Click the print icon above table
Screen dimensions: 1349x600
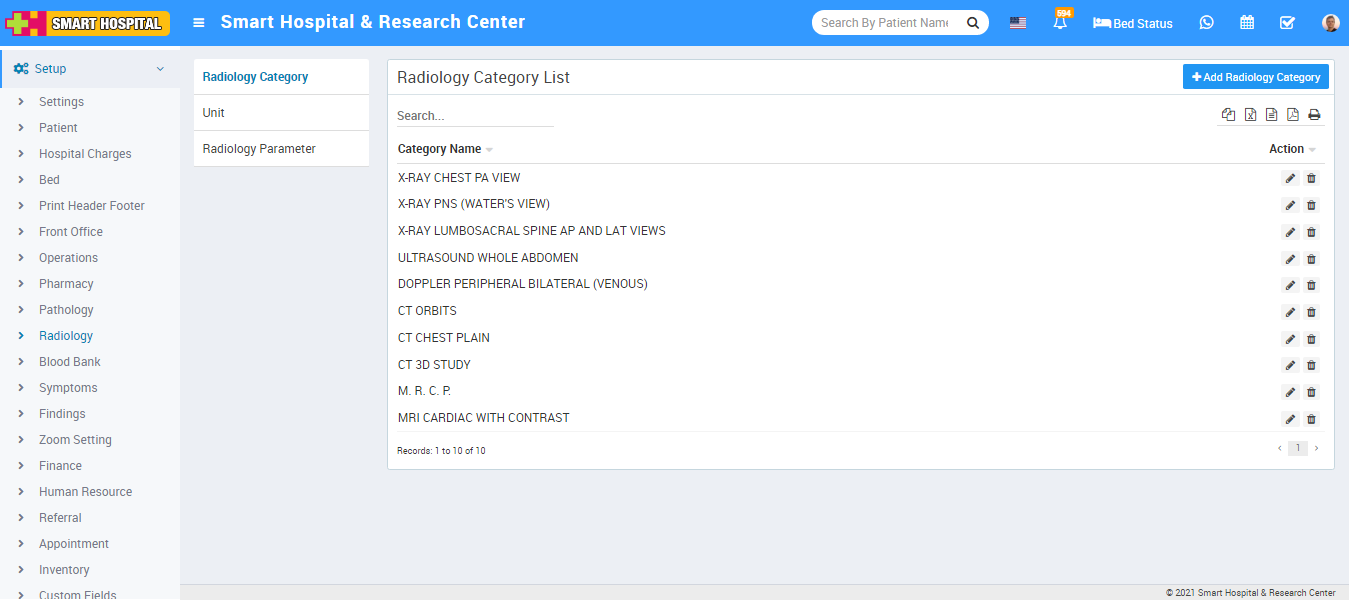[x=1314, y=115]
